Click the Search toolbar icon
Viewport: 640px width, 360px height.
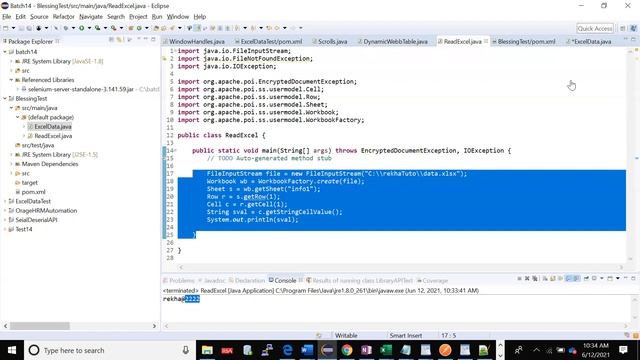(172, 28)
